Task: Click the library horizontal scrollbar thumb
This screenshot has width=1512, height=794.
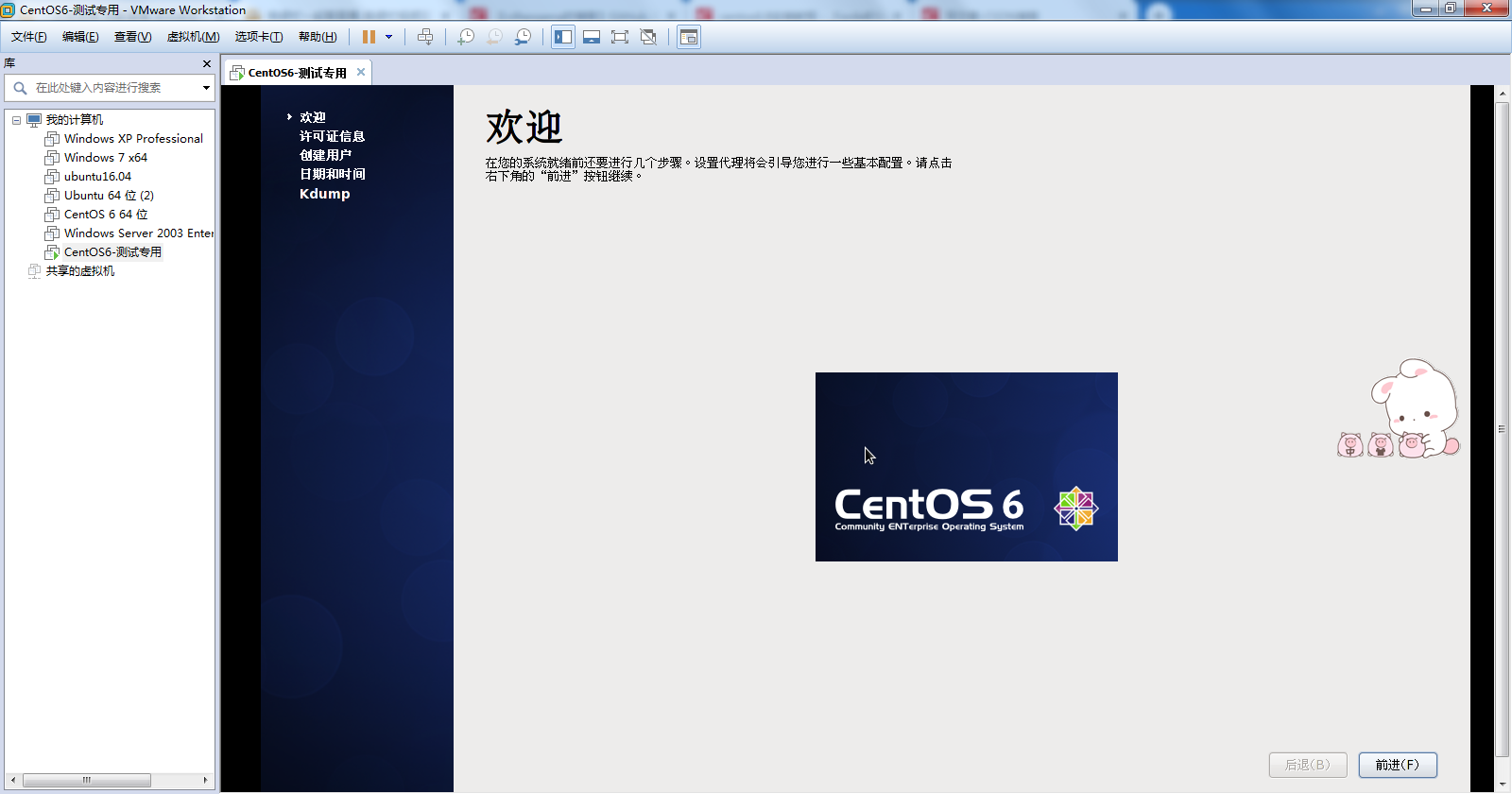Action: [86, 781]
